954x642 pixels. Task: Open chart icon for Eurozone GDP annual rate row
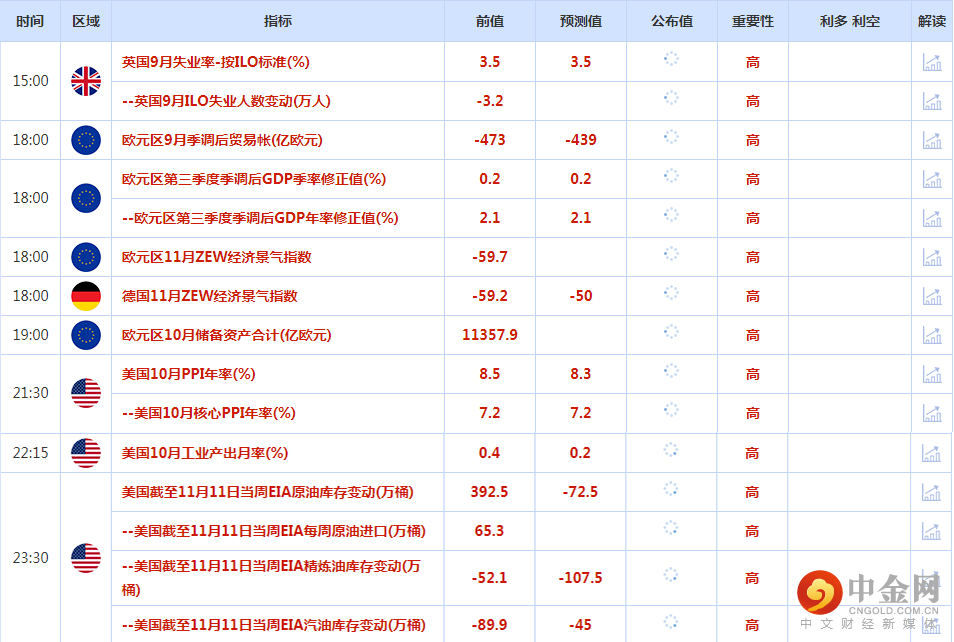pyautogui.click(x=932, y=218)
